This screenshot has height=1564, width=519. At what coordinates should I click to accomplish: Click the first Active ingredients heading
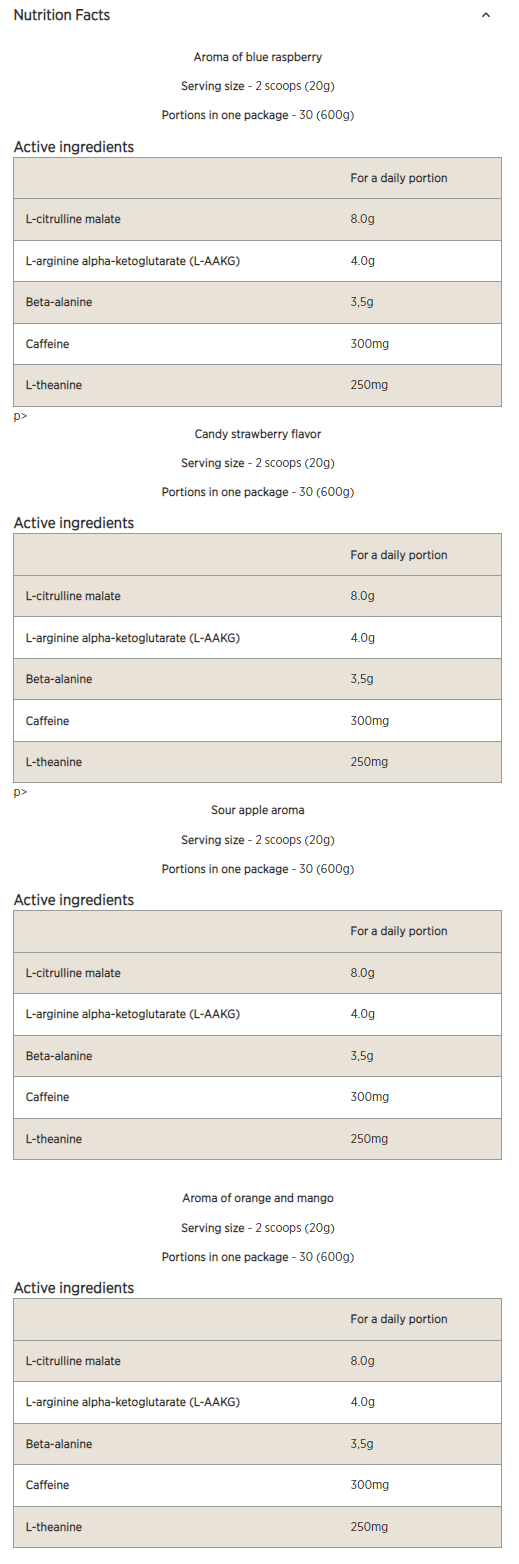[74, 147]
